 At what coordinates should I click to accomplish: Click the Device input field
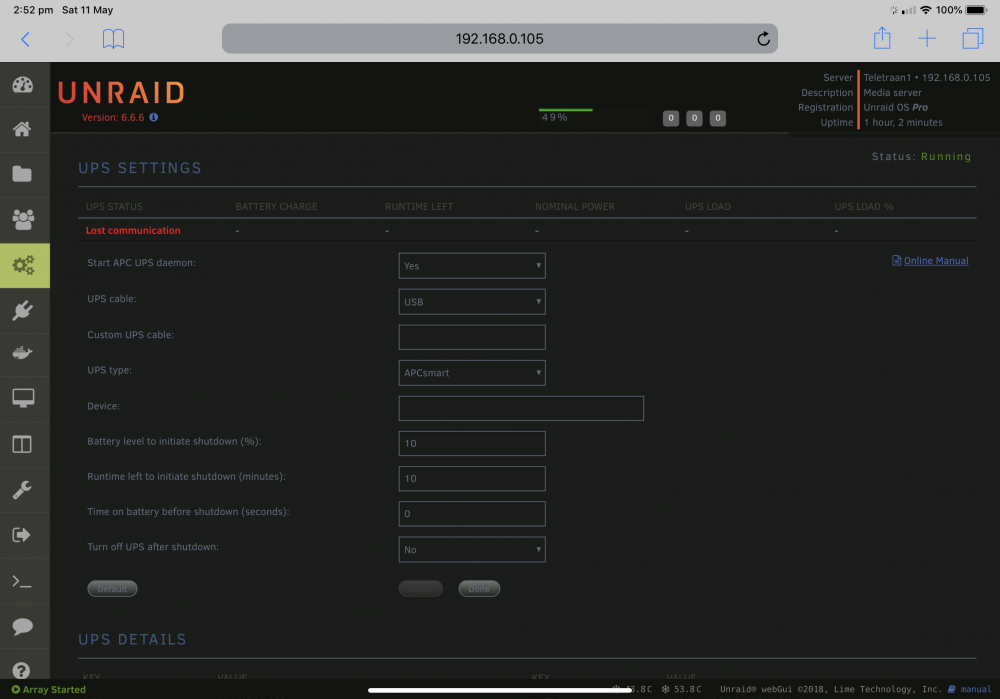[521, 408]
